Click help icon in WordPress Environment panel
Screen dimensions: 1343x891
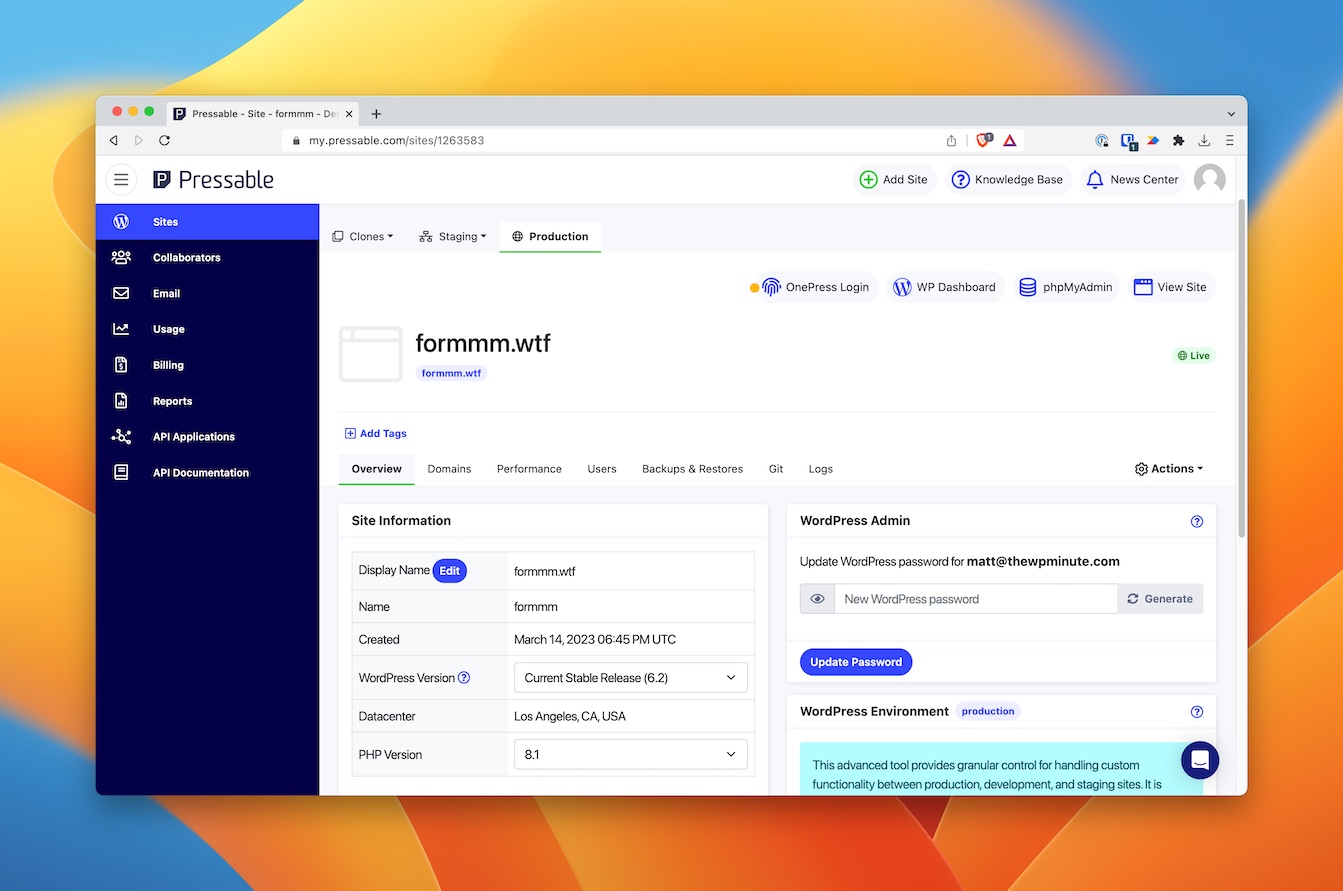pyautogui.click(x=1197, y=712)
